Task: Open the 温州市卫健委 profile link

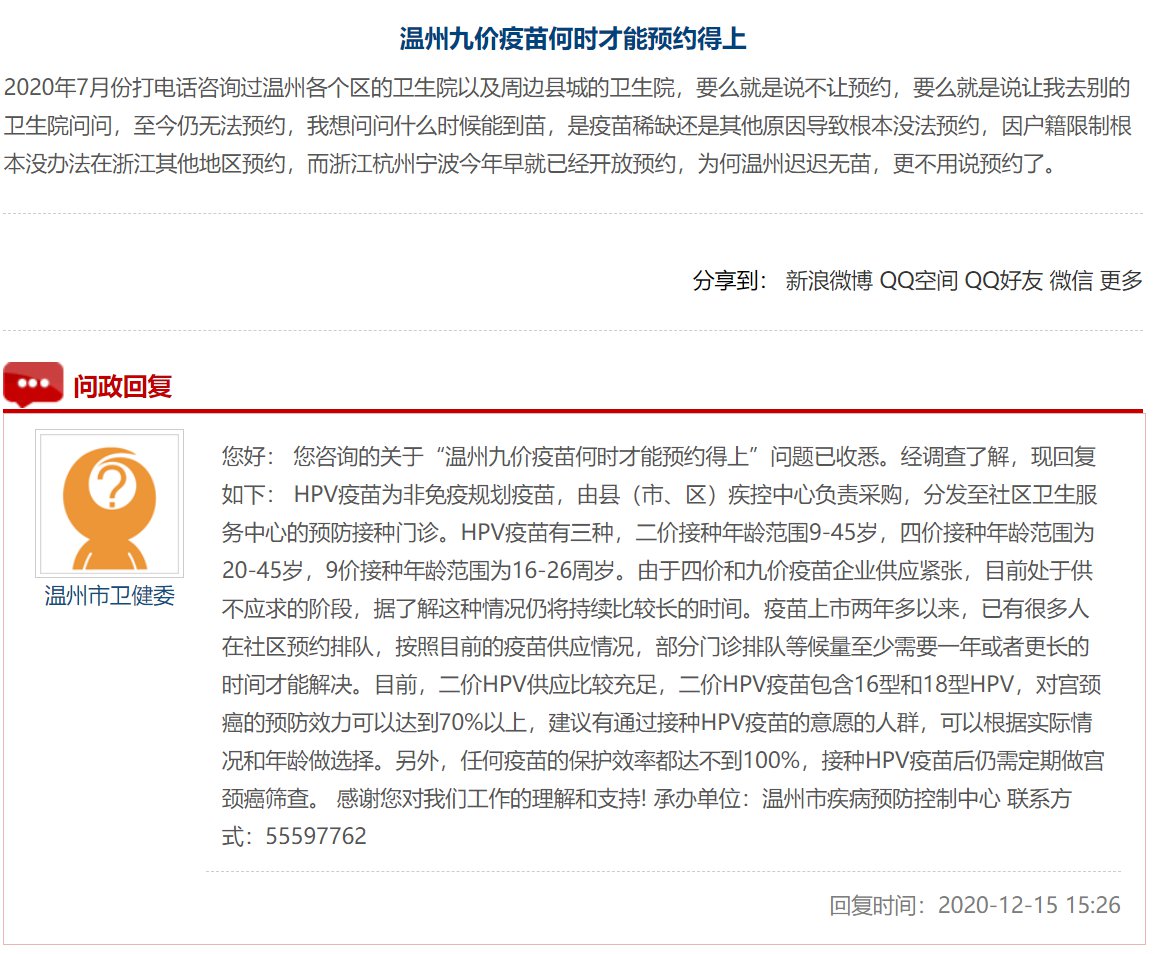Action: coord(110,596)
